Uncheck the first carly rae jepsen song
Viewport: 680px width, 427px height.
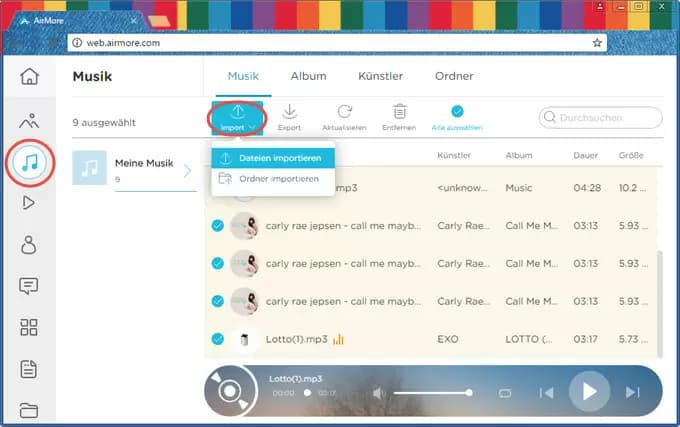[218, 226]
